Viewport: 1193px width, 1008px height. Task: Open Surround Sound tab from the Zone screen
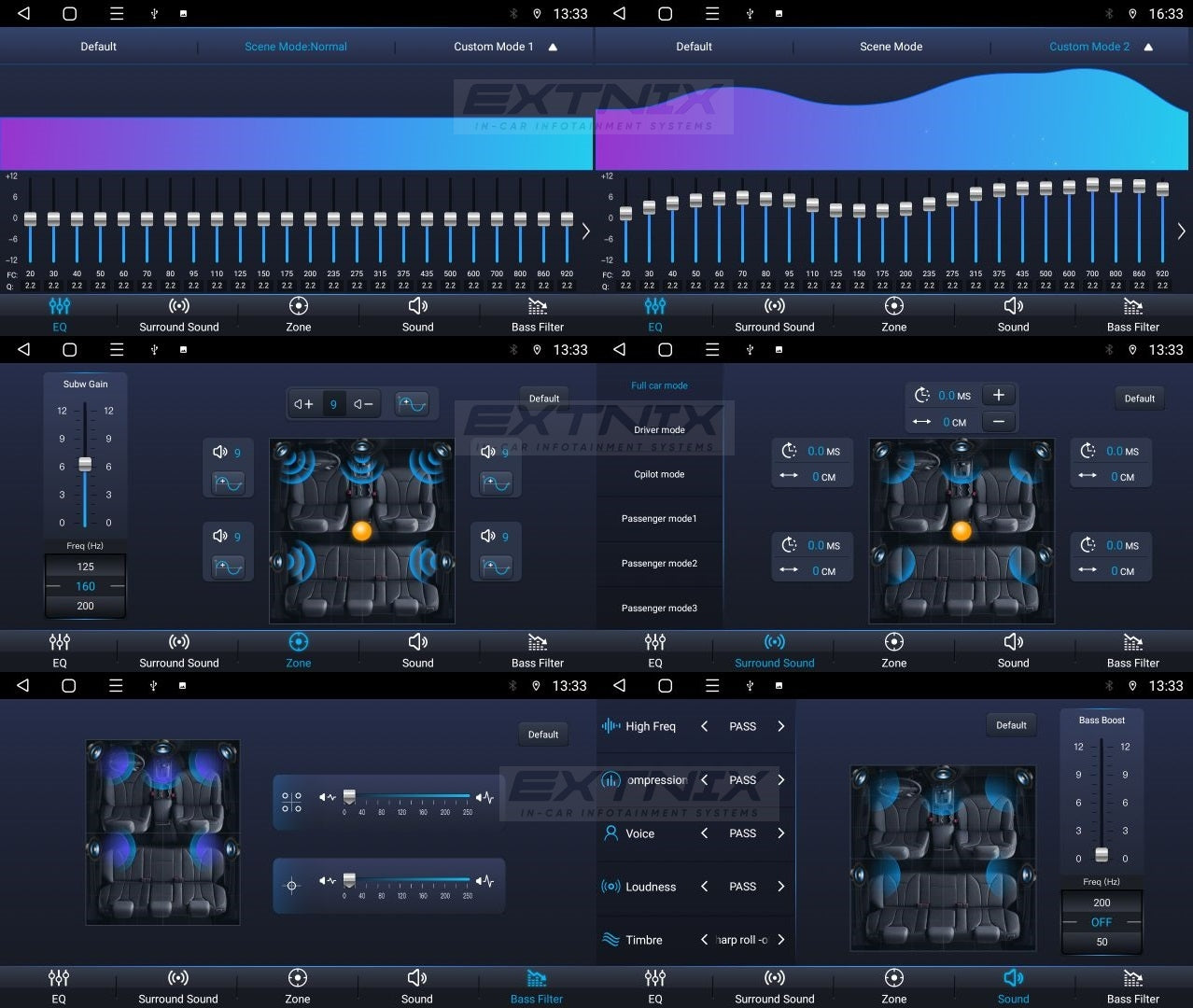[x=178, y=651]
